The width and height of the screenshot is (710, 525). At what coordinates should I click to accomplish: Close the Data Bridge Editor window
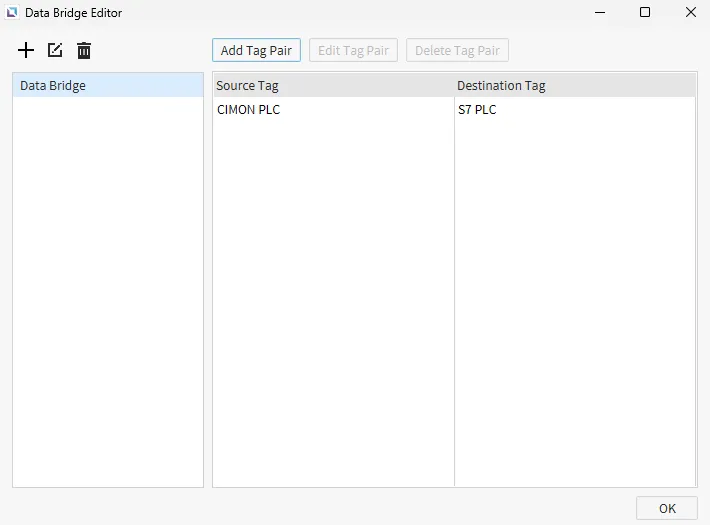[x=691, y=13]
